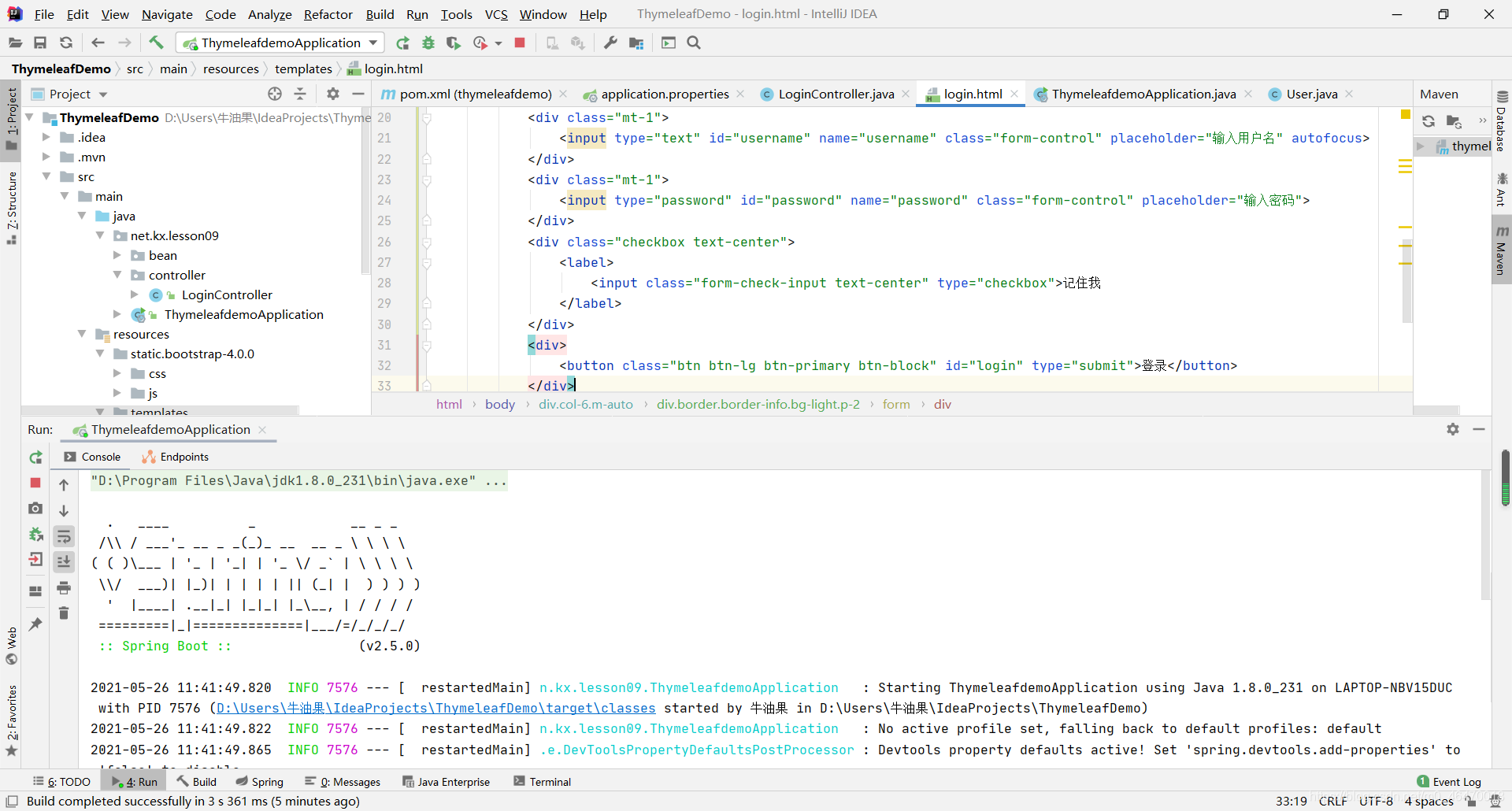Image resolution: width=1512 pixels, height=811 pixels.
Task: Open the Terminal tool window button
Action: click(542, 782)
